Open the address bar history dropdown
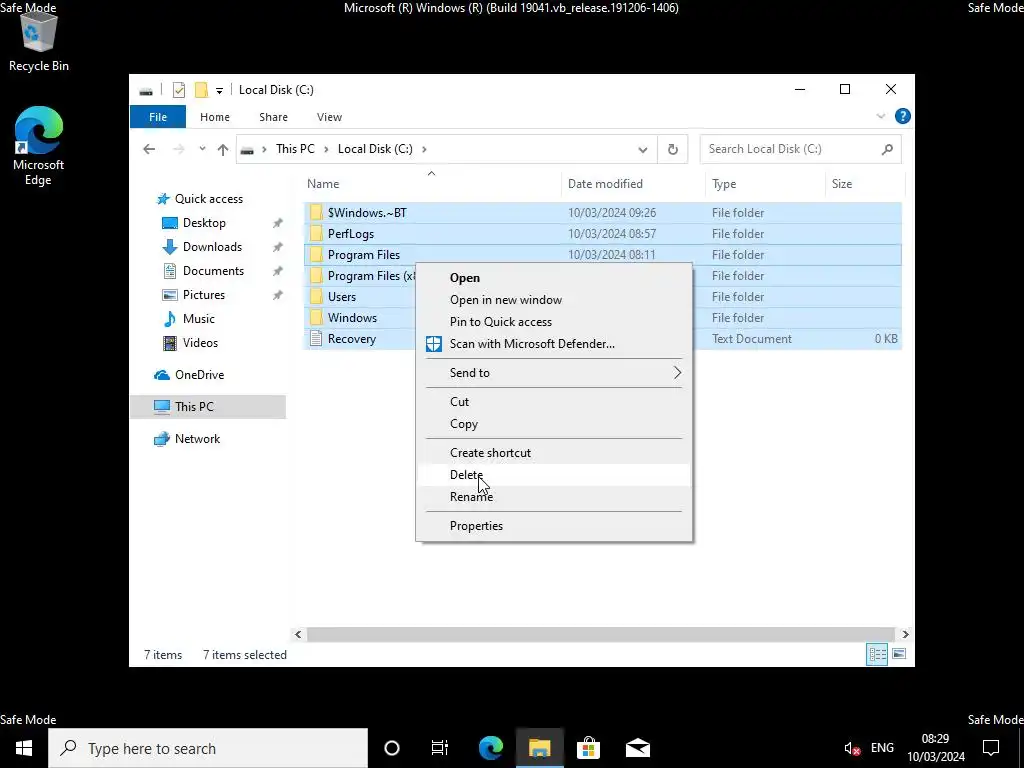Image resolution: width=1024 pixels, height=768 pixels. [x=643, y=150]
